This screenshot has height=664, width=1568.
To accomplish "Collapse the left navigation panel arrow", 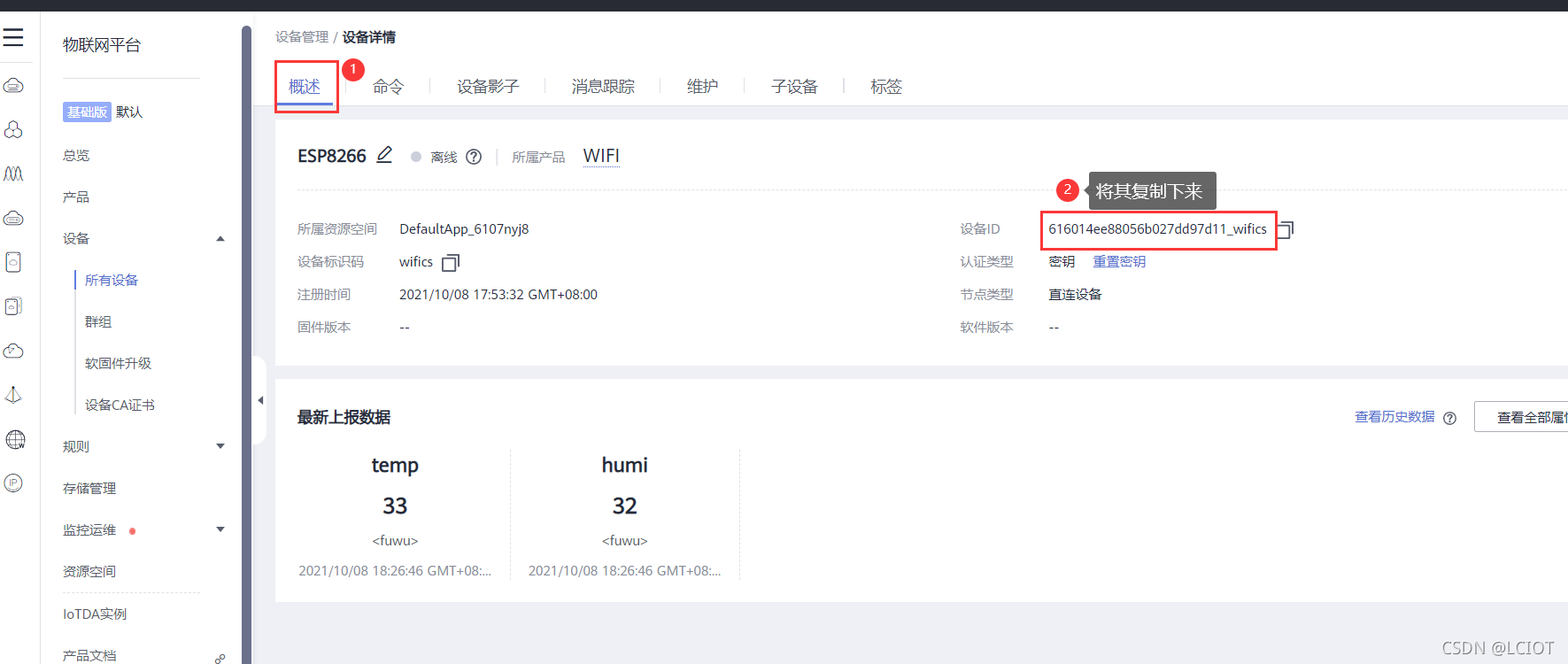I will [260, 400].
